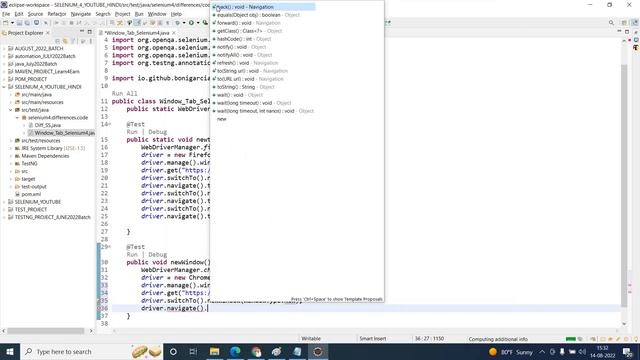Screen dimensions: 640x360
Task: Open the New wizard dropdown arrow
Action: pos(12,23)
